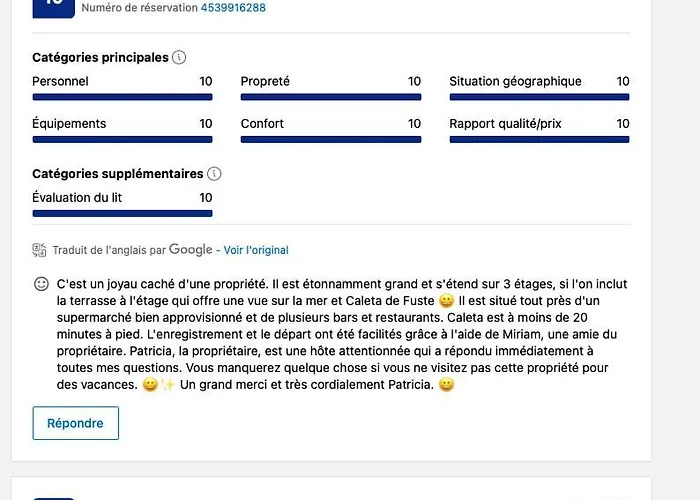Click the smiley icon at review start
This screenshot has width=700, height=500.
point(41,284)
